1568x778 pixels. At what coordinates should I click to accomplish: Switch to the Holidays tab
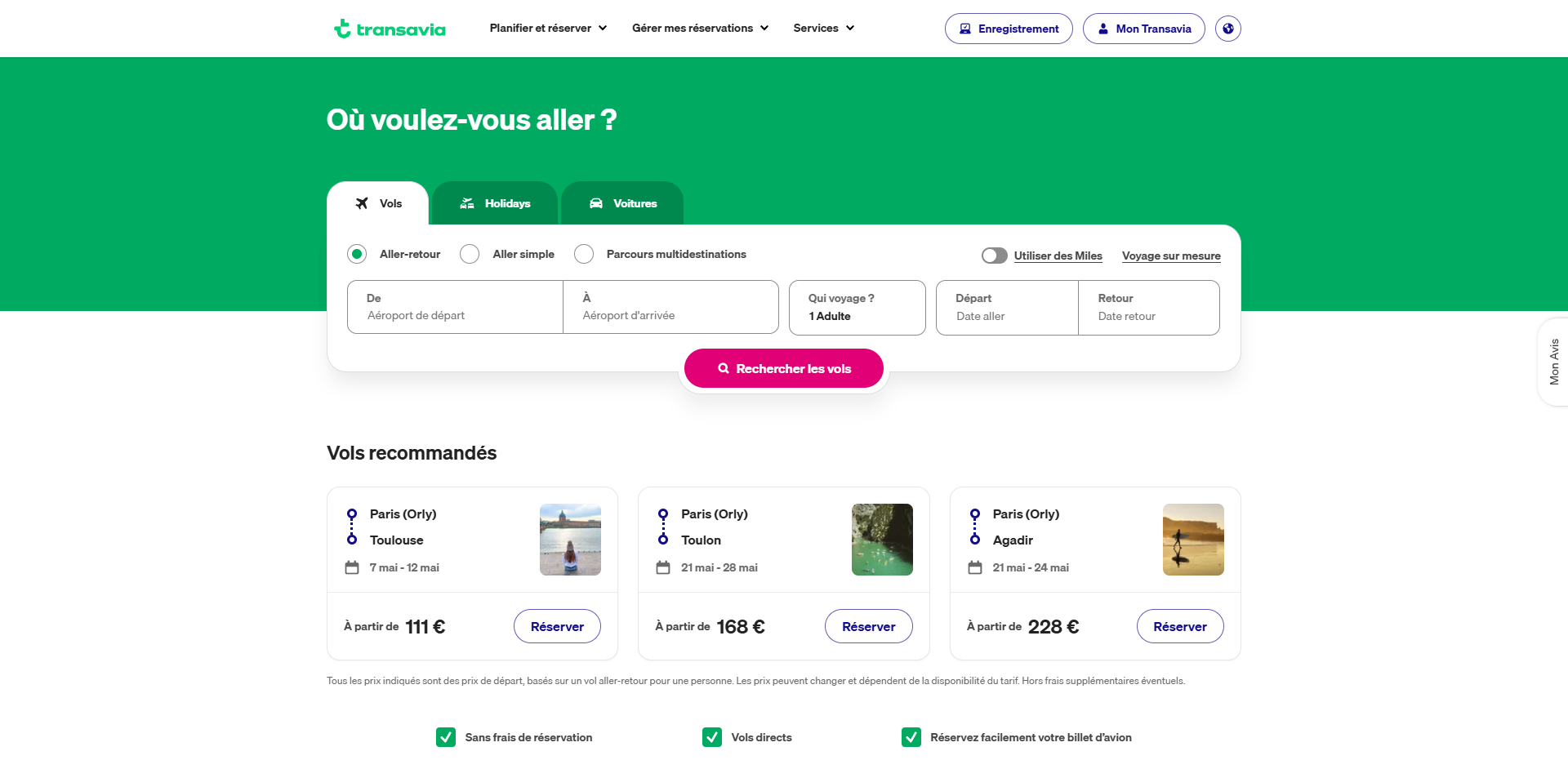coord(495,203)
